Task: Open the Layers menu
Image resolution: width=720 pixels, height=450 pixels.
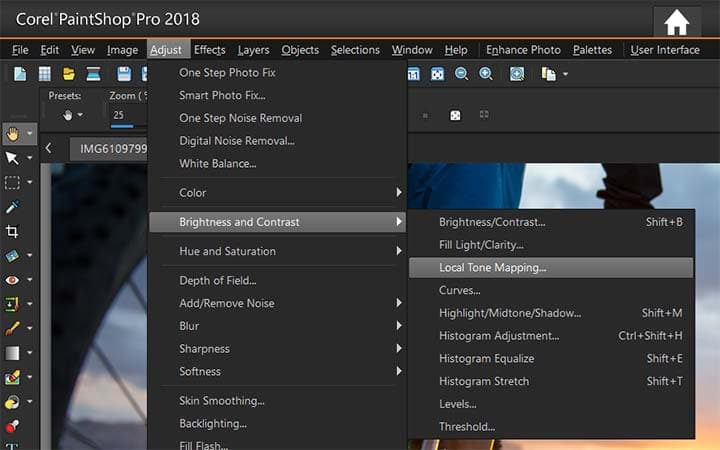Action: pos(253,50)
